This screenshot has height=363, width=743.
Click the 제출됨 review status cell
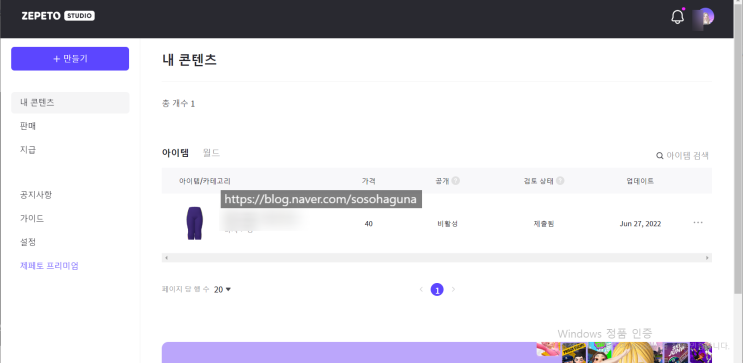tap(544, 224)
